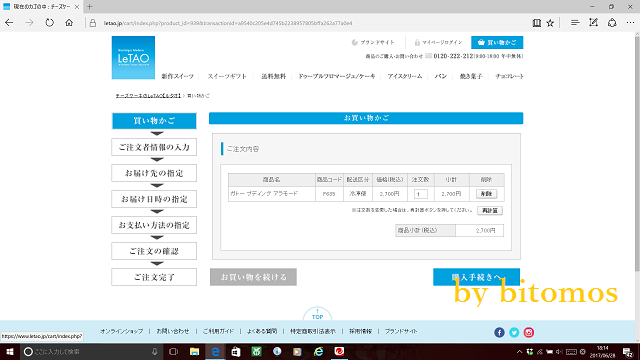Open the Edge Hub icon
The width and height of the screenshot is (640, 360).
pos(575,23)
